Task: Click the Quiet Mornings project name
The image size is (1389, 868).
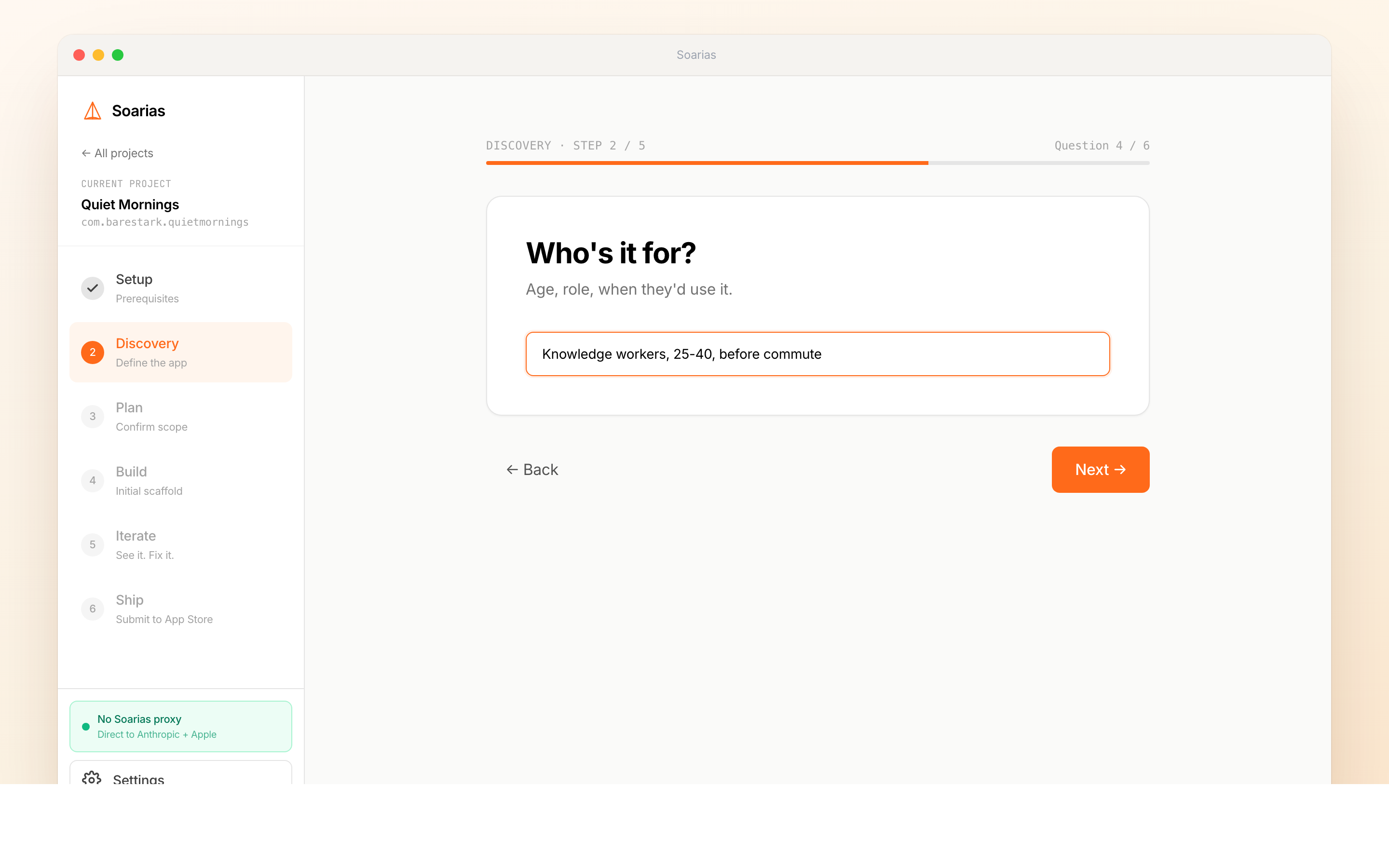Action: (x=130, y=205)
